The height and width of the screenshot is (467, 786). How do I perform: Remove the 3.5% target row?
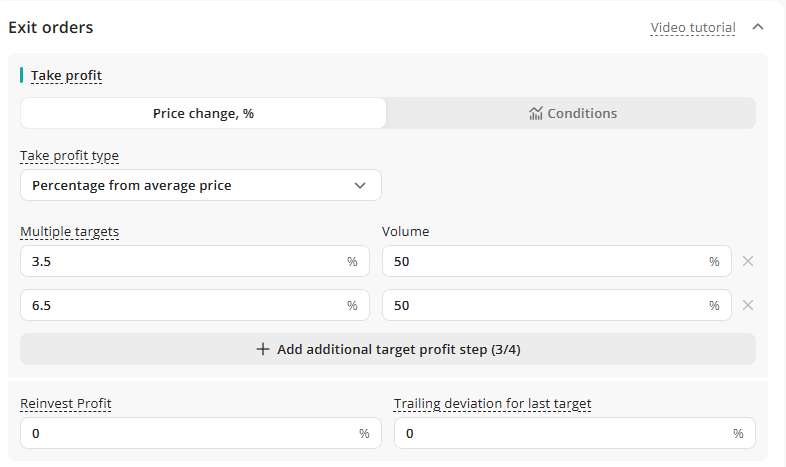coord(747,261)
